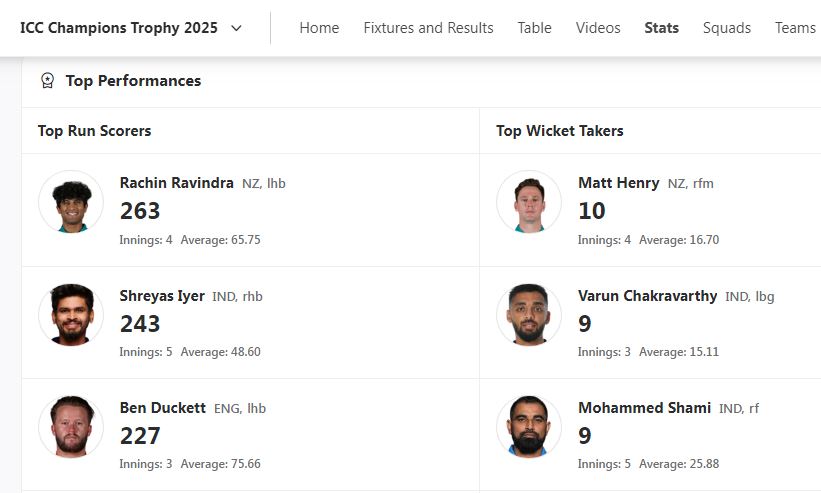Open the Squads tab
The width and height of the screenshot is (821, 493).
tap(727, 28)
